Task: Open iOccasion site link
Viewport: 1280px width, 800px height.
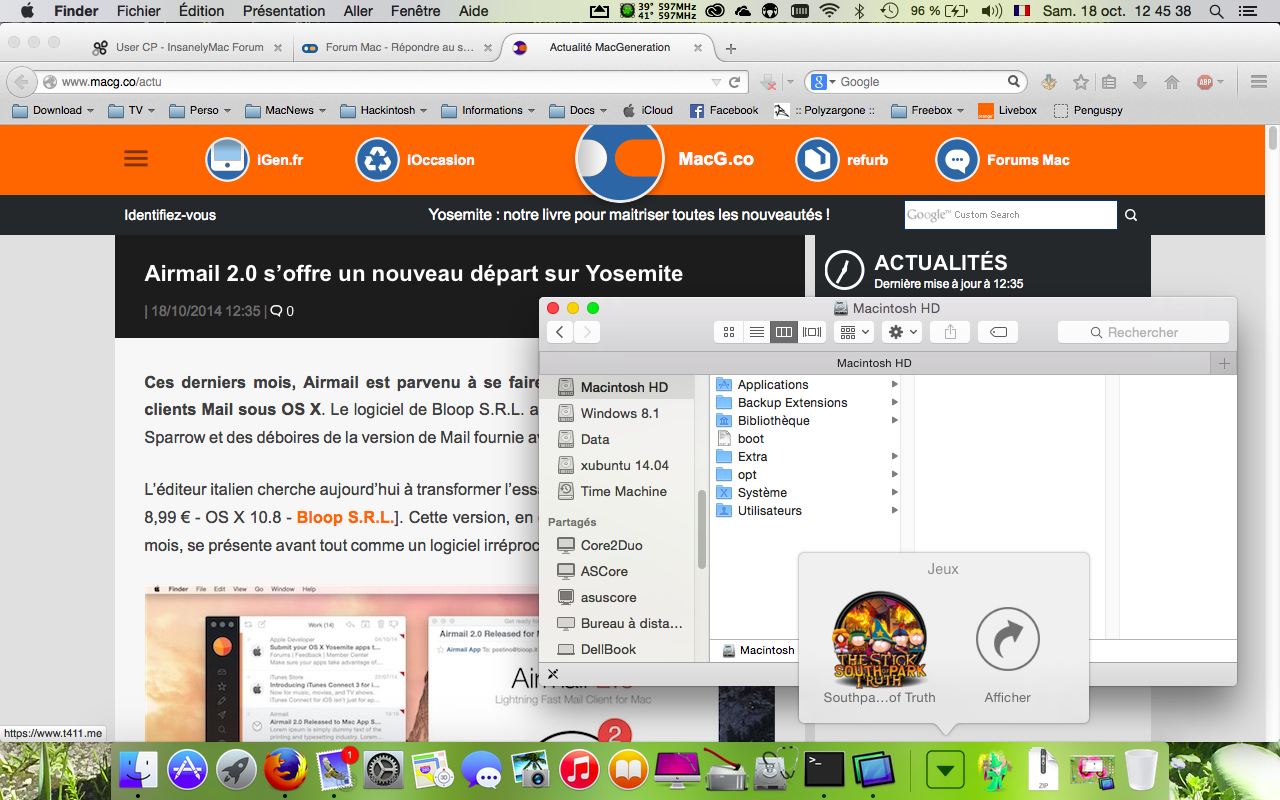Action: coord(415,159)
